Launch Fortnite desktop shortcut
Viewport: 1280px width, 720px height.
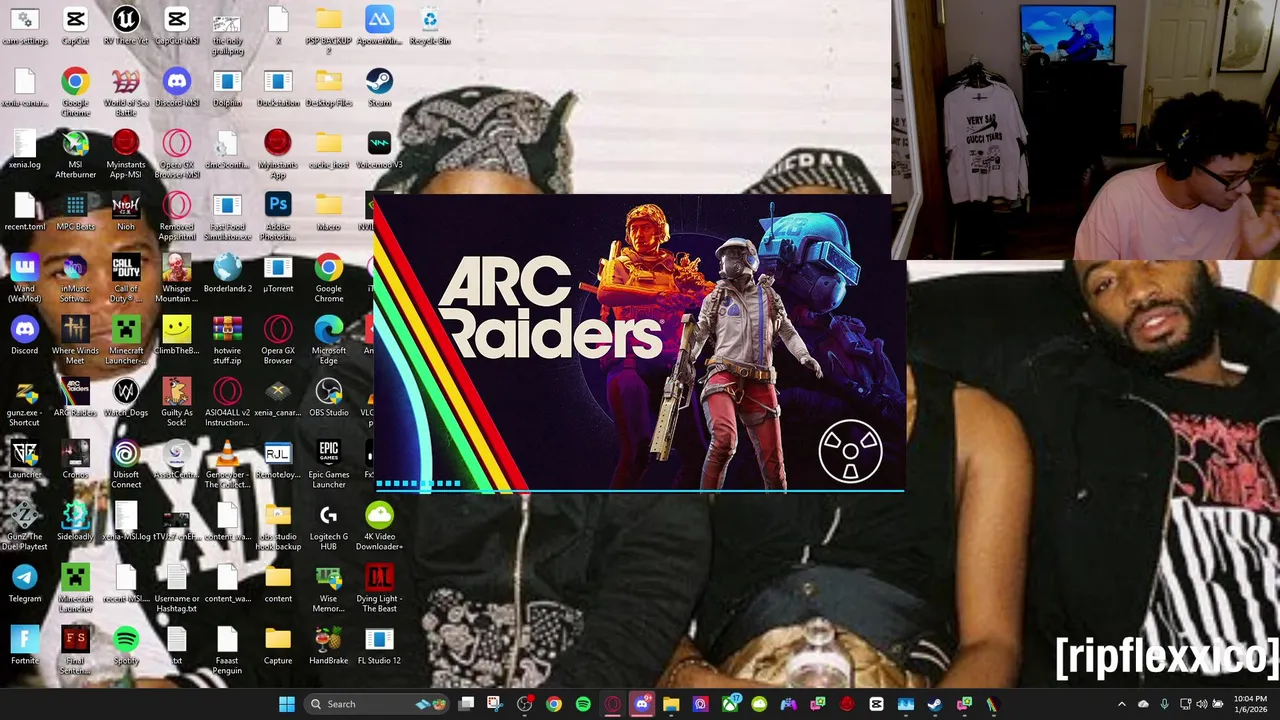25,646
